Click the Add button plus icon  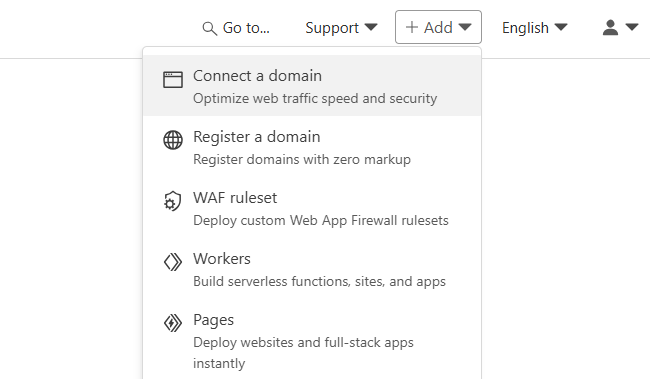point(411,27)
